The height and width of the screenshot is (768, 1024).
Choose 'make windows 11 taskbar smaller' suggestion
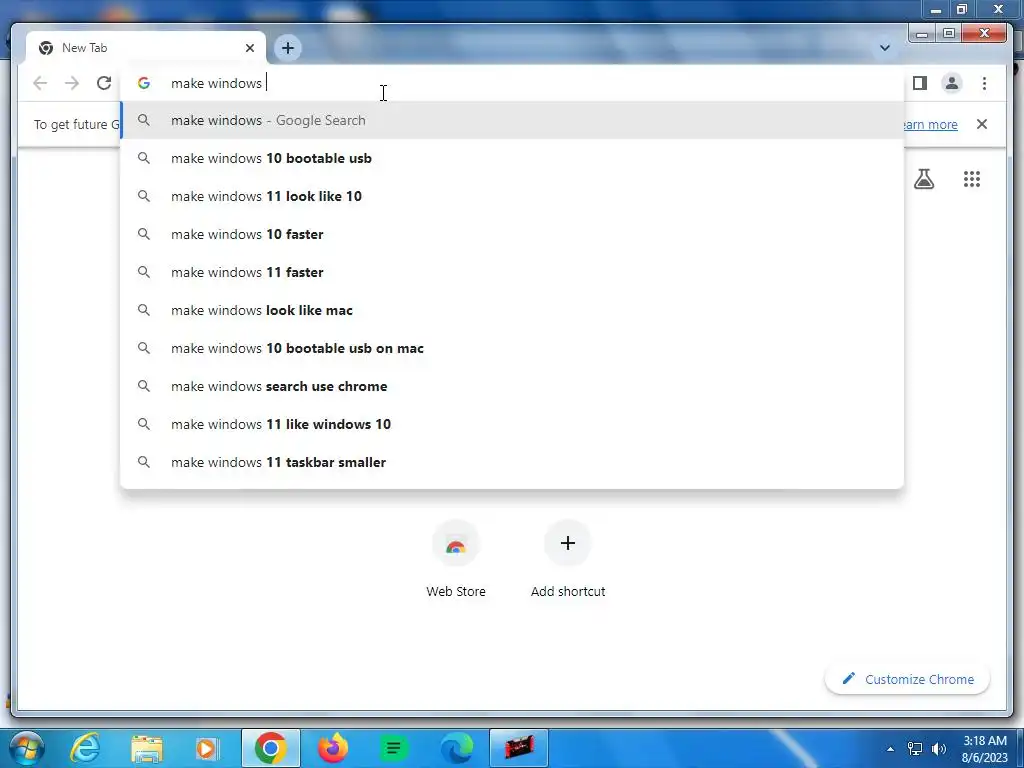tap(513, 462)
